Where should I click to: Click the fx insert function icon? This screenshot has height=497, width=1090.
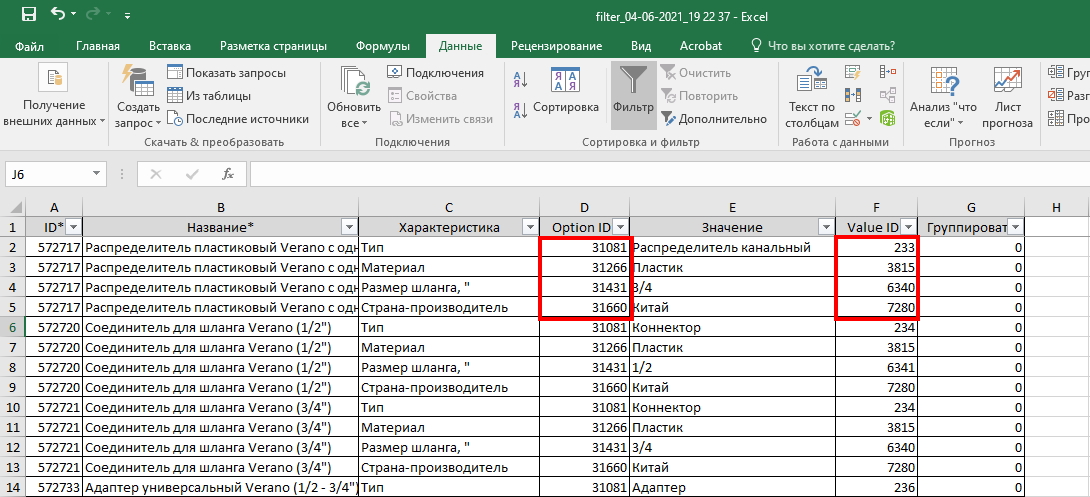click(228, 174)
